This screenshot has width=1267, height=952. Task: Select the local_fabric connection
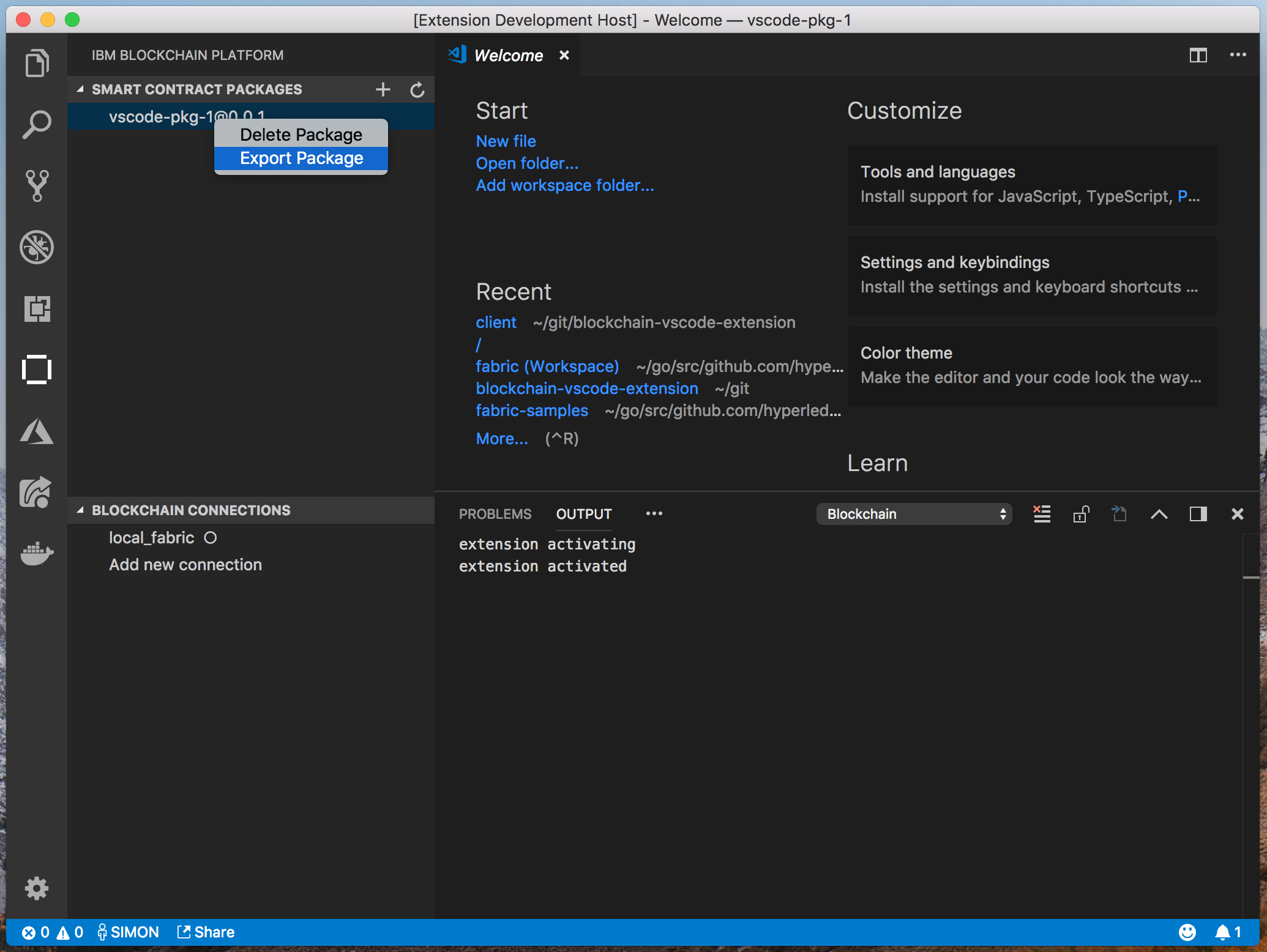tap(151, 538)
